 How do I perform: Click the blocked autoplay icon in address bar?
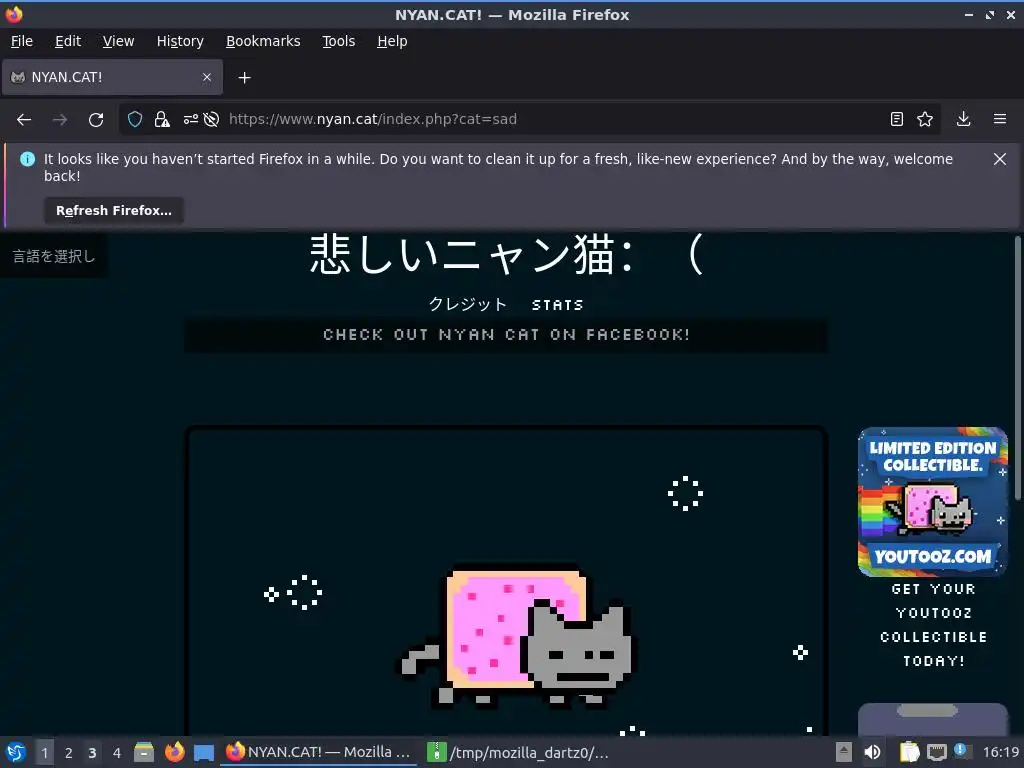click(211, 120)
